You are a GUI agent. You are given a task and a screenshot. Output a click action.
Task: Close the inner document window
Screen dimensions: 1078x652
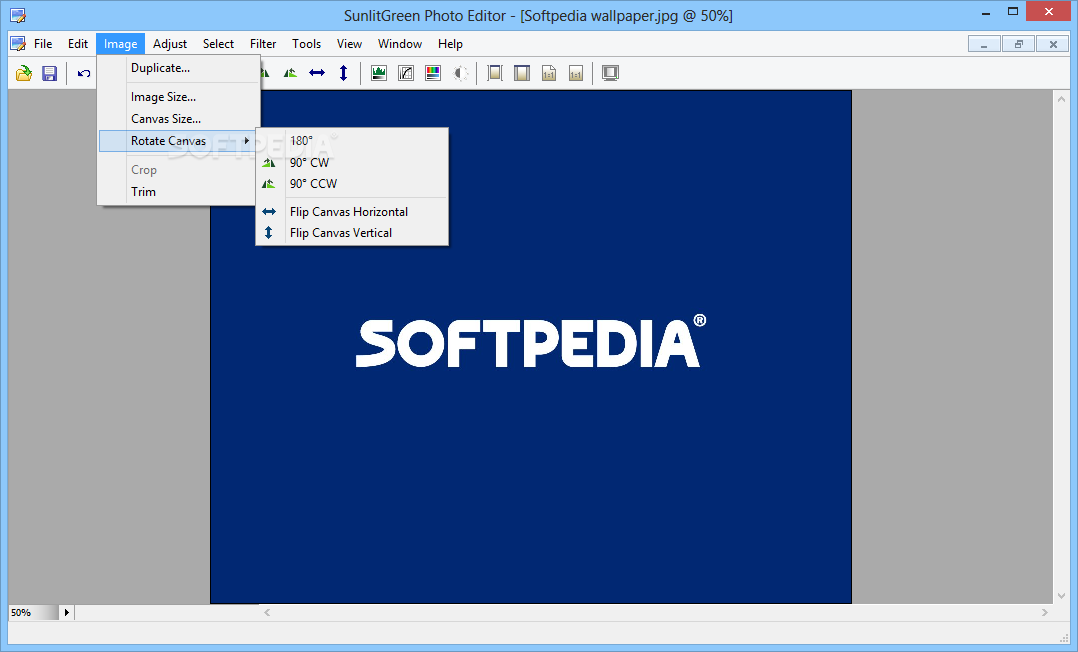[x=1053, y=44]
